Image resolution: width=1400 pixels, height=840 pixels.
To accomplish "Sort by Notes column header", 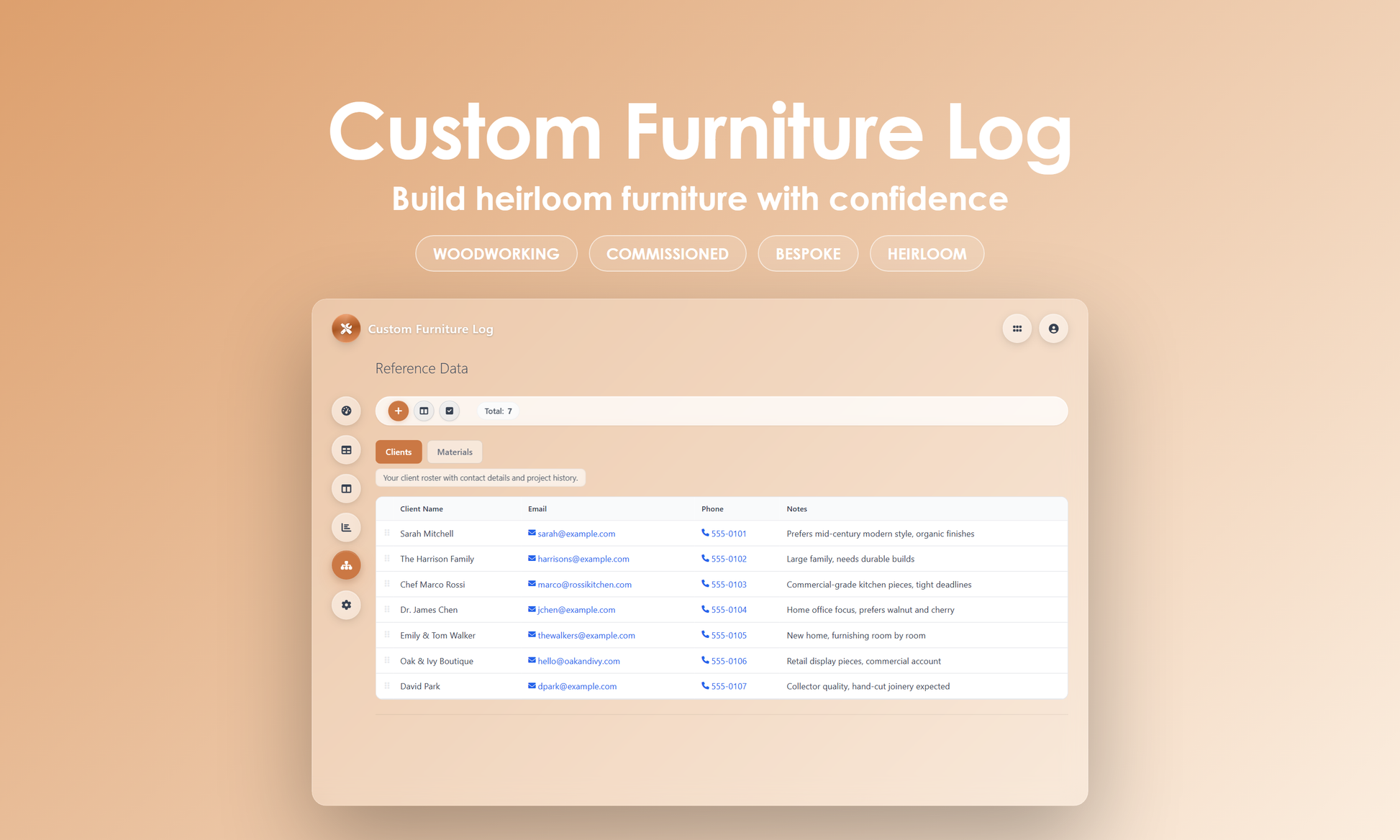I will (x=796, y=508).
